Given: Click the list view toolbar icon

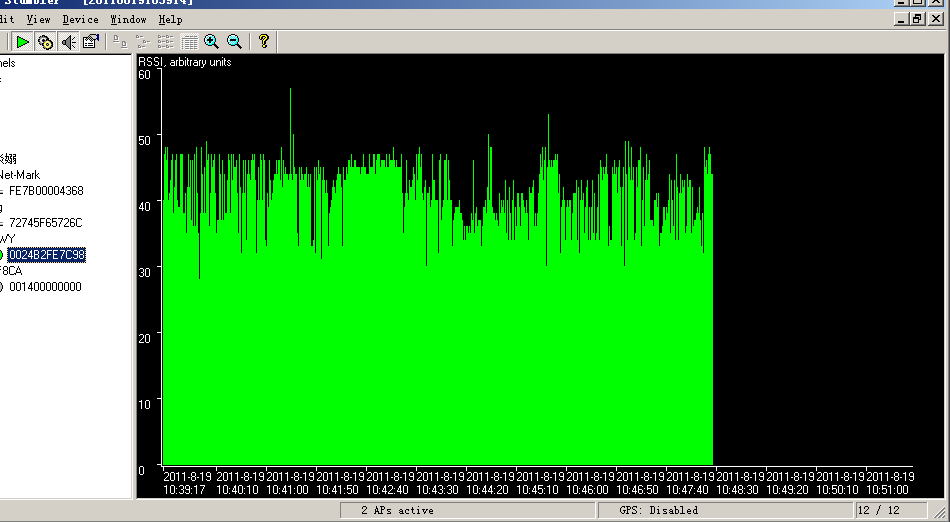Looking at the screenshot, I should click(x=166, y=41).
